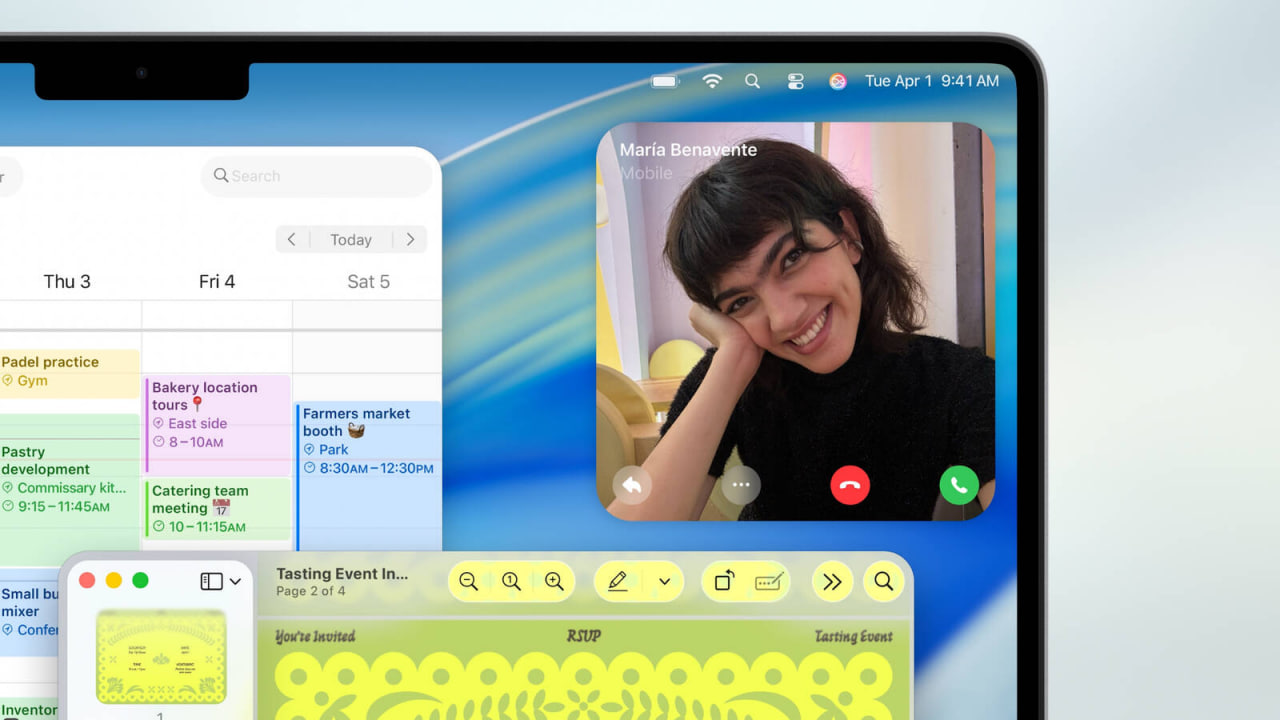1280x720 pixels.
Task: Expand hidden toolbar items with double chevron
Action: tap(832, 581)
